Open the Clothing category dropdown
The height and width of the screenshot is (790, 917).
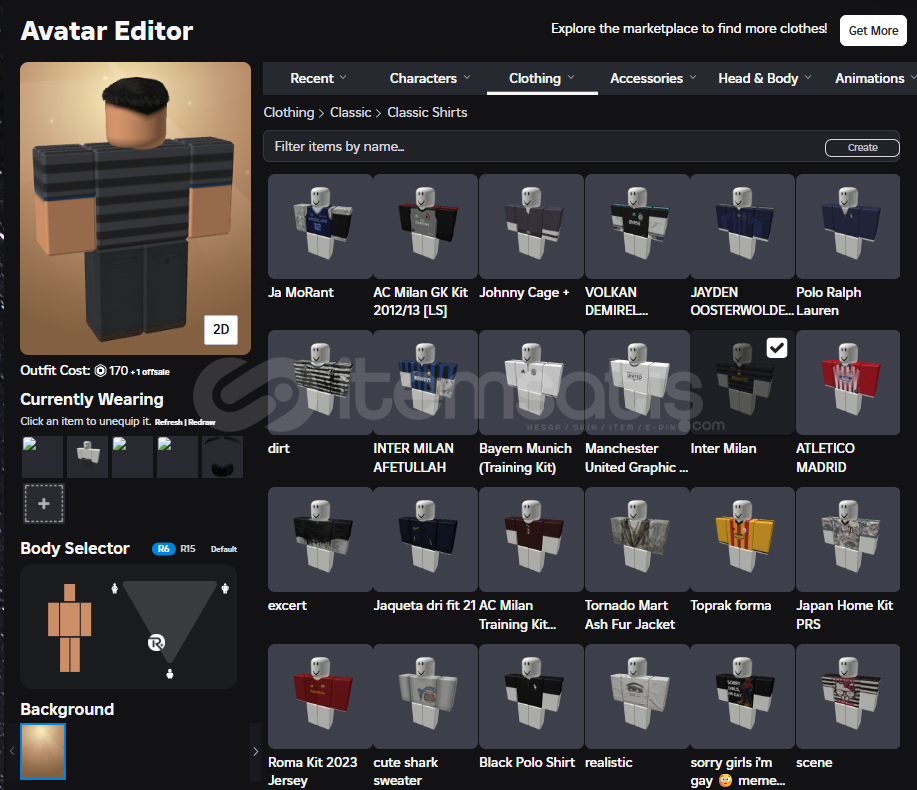click(x=542, y=78)
